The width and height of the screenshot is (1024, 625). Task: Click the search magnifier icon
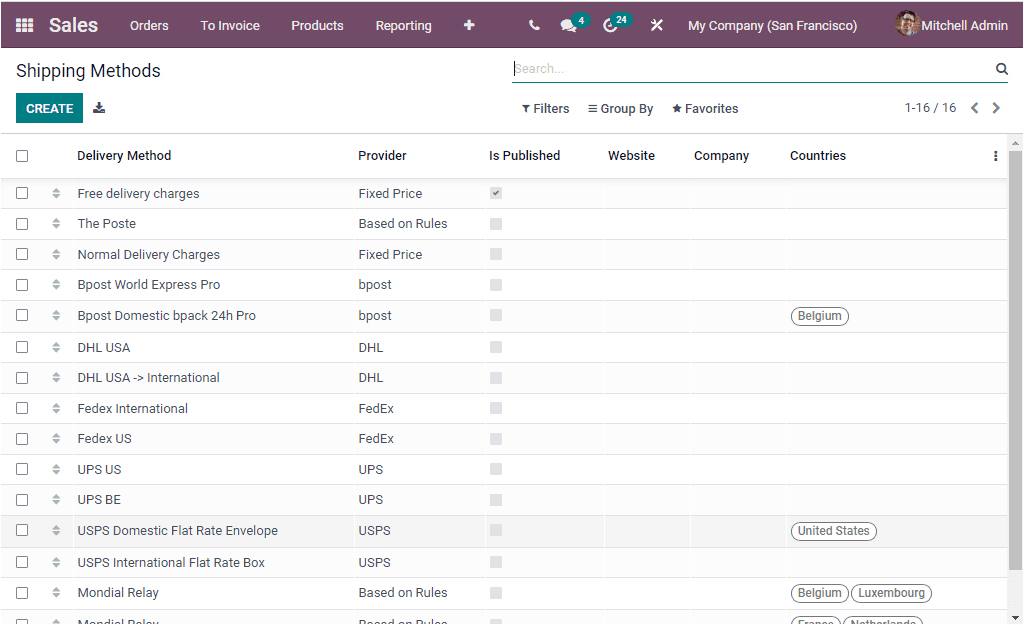point(1001,69)
